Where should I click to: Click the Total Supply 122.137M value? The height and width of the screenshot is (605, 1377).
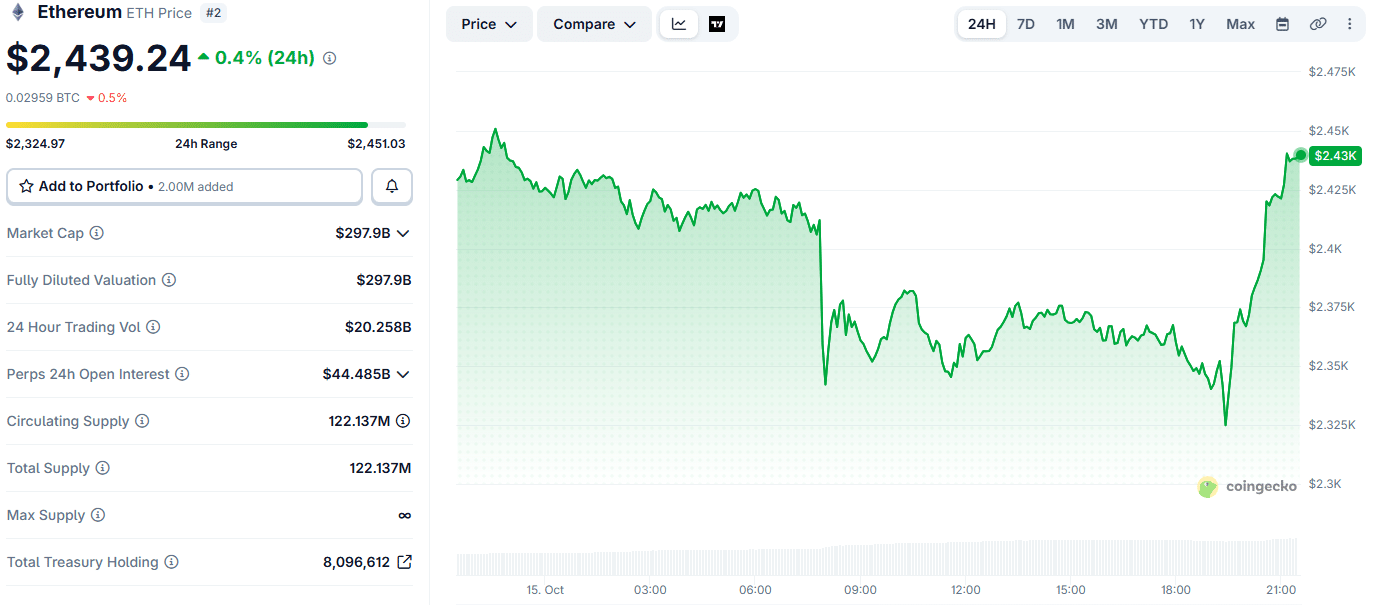pyautogui.click(x=380, y=468)
